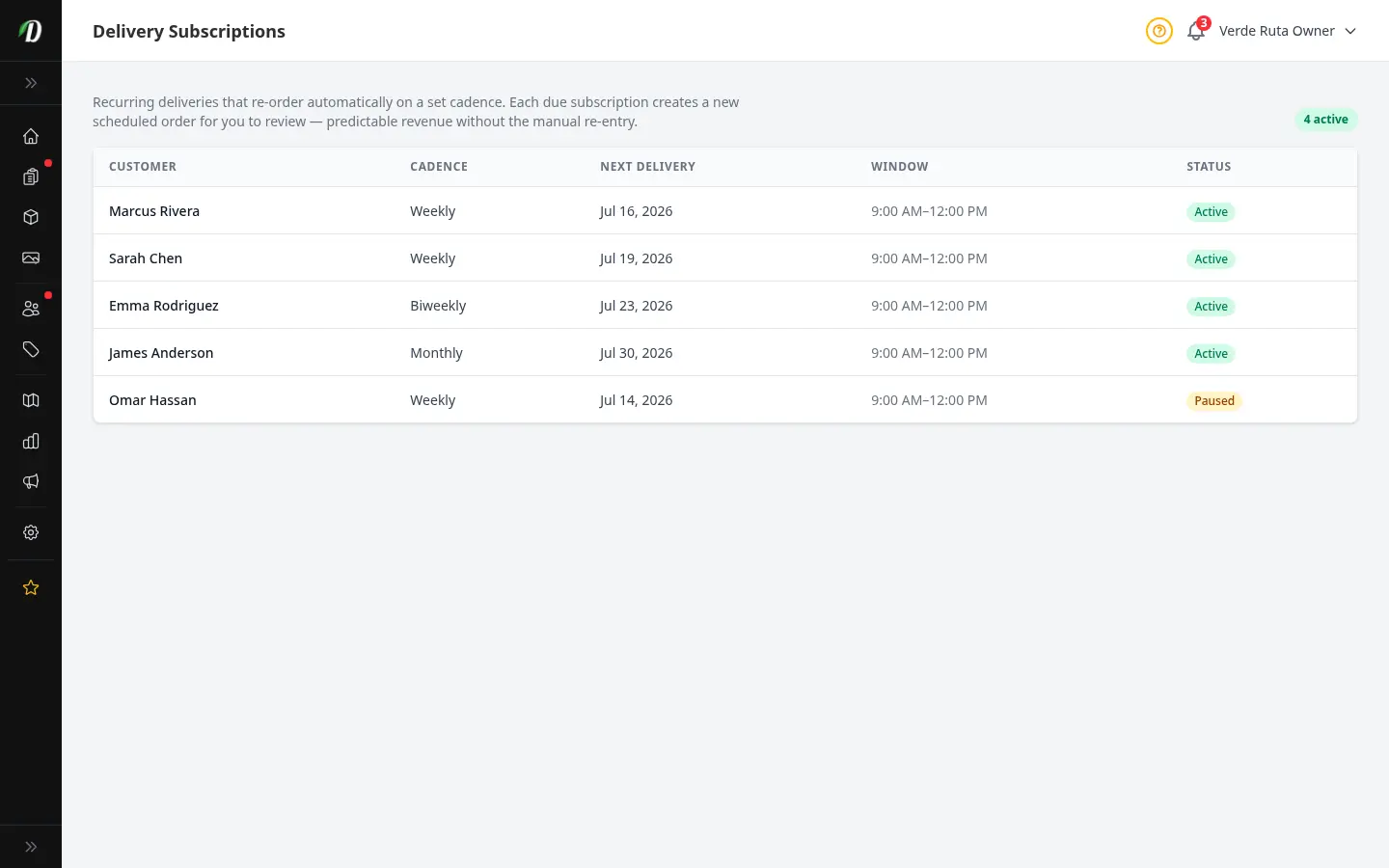Click Weekly cadence in Sarah Chen row
The height and width of the screenshot is (868, 1389).
pos(432,258)
